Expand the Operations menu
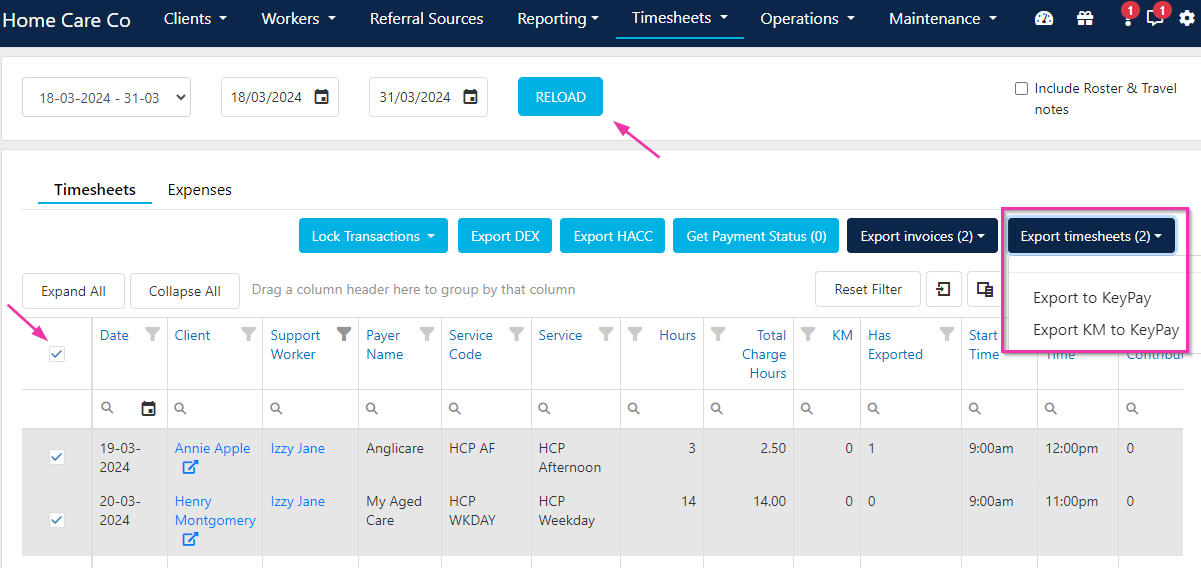 click(807, 18)
